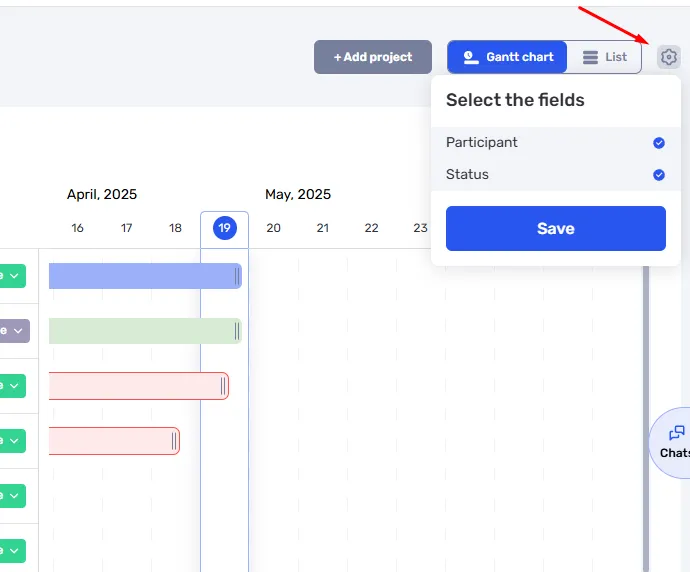Click the blue Gantt task bar
This screenshot has width=690, height=572.
(x=145, y=276)
